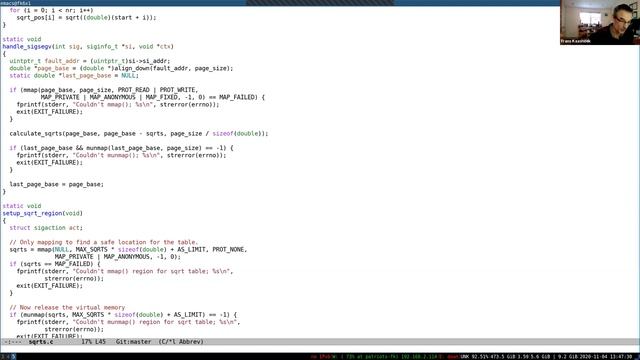Click 'if (last_page_base && munmap(' condition
The width and height of the screenshot is (640, 360).
[x=121, y=148]
